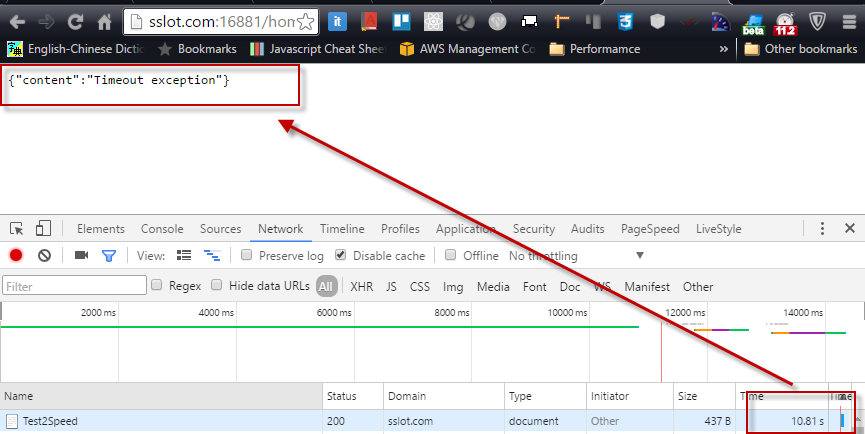This screenshot has height=434, width=865.
Task: Enable the Preserve log checkbox
Action: (x=246, y=255)
